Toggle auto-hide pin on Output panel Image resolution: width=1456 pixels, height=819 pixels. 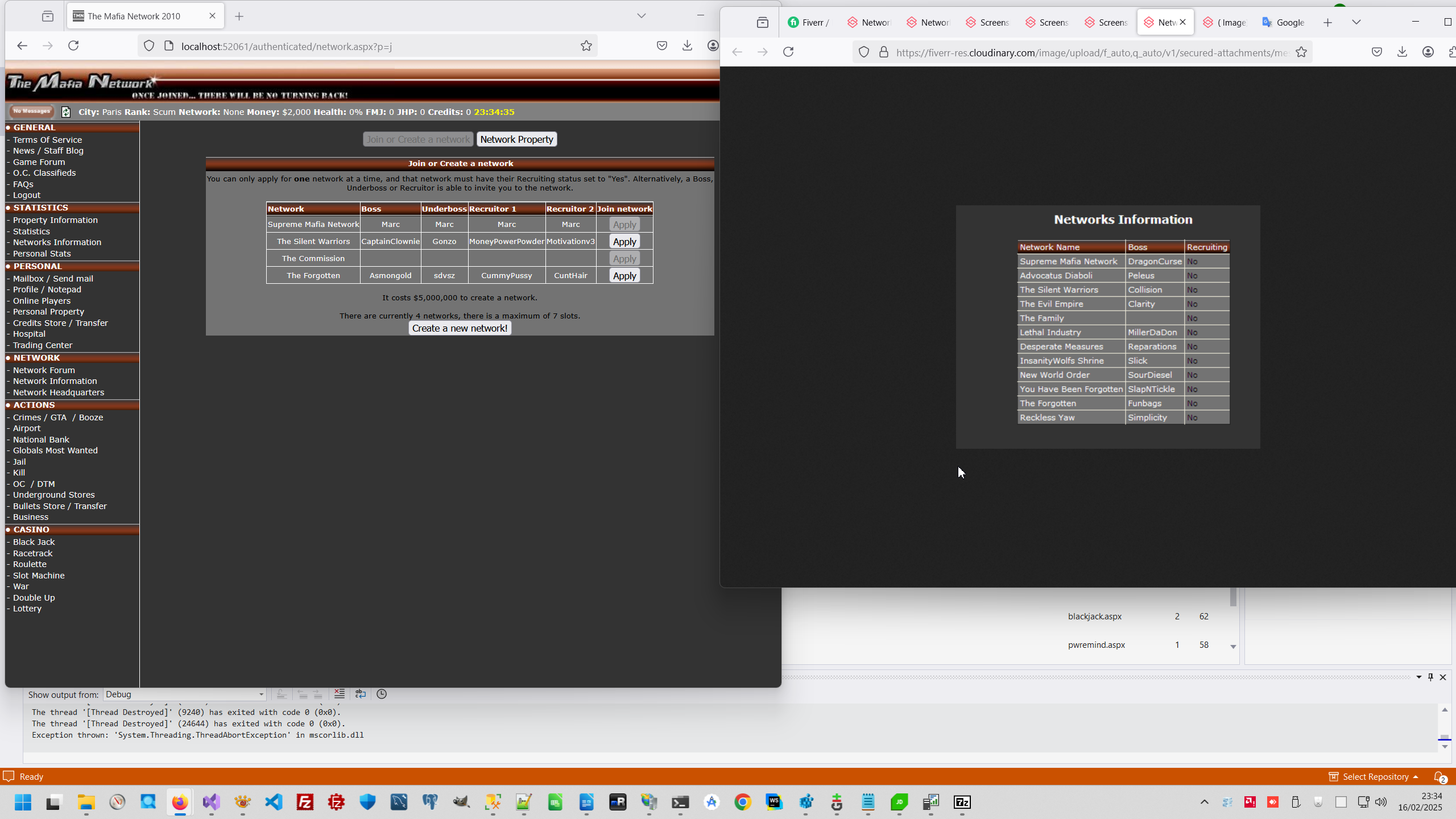tap(1430, 677)
